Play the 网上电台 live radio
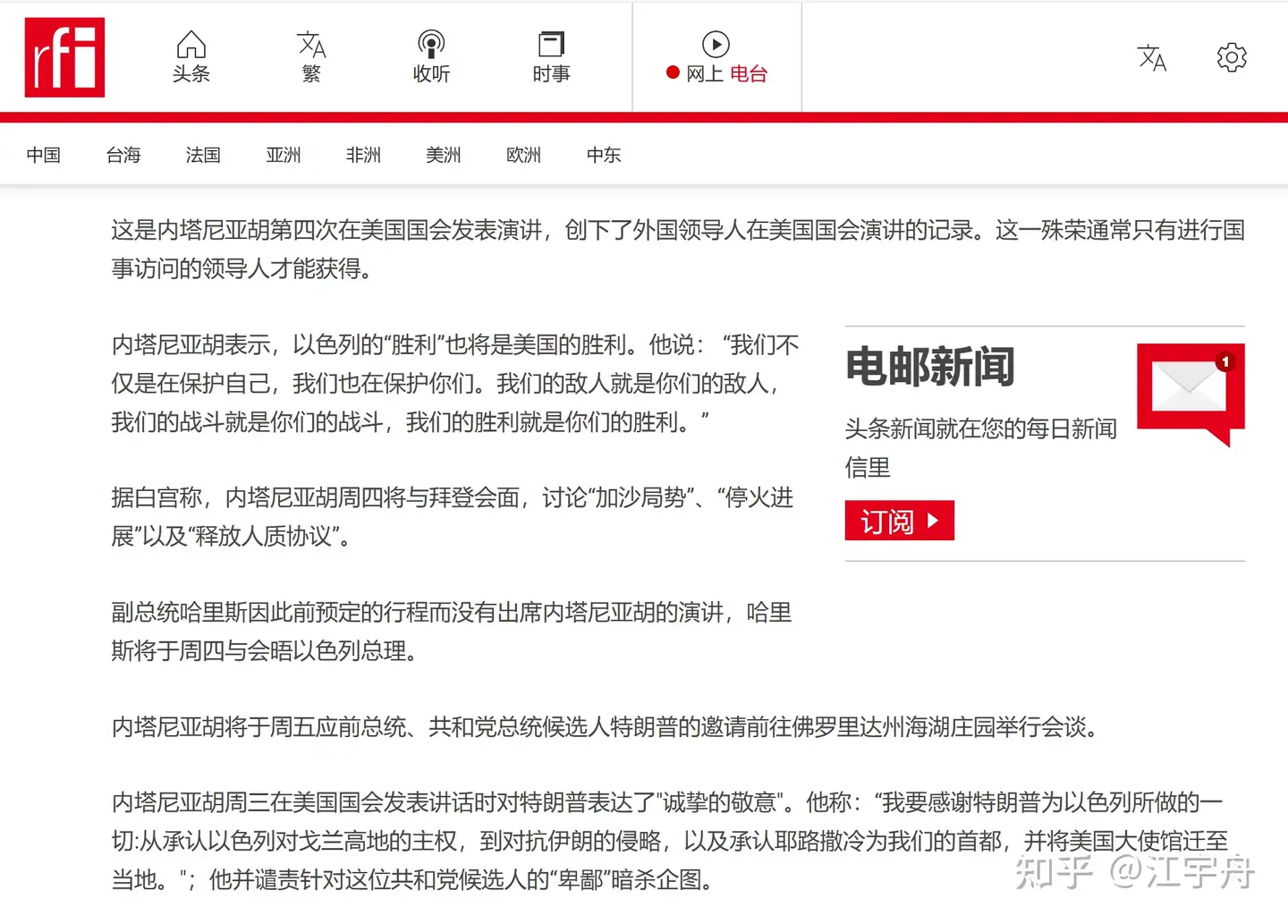 716,57
